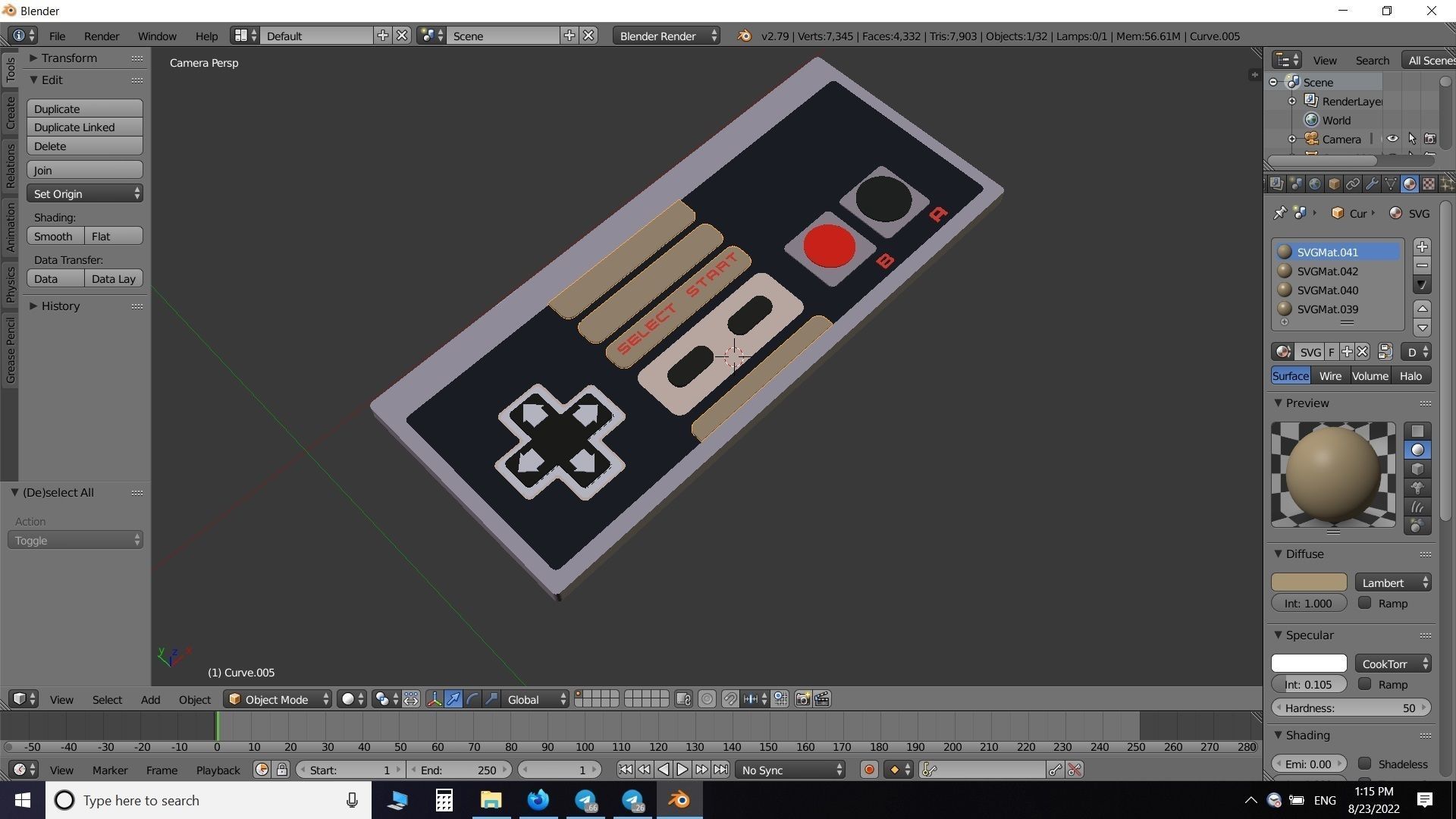Delete keyframe with crossed key icon

pyautogui.click(x=1075, y=770)
